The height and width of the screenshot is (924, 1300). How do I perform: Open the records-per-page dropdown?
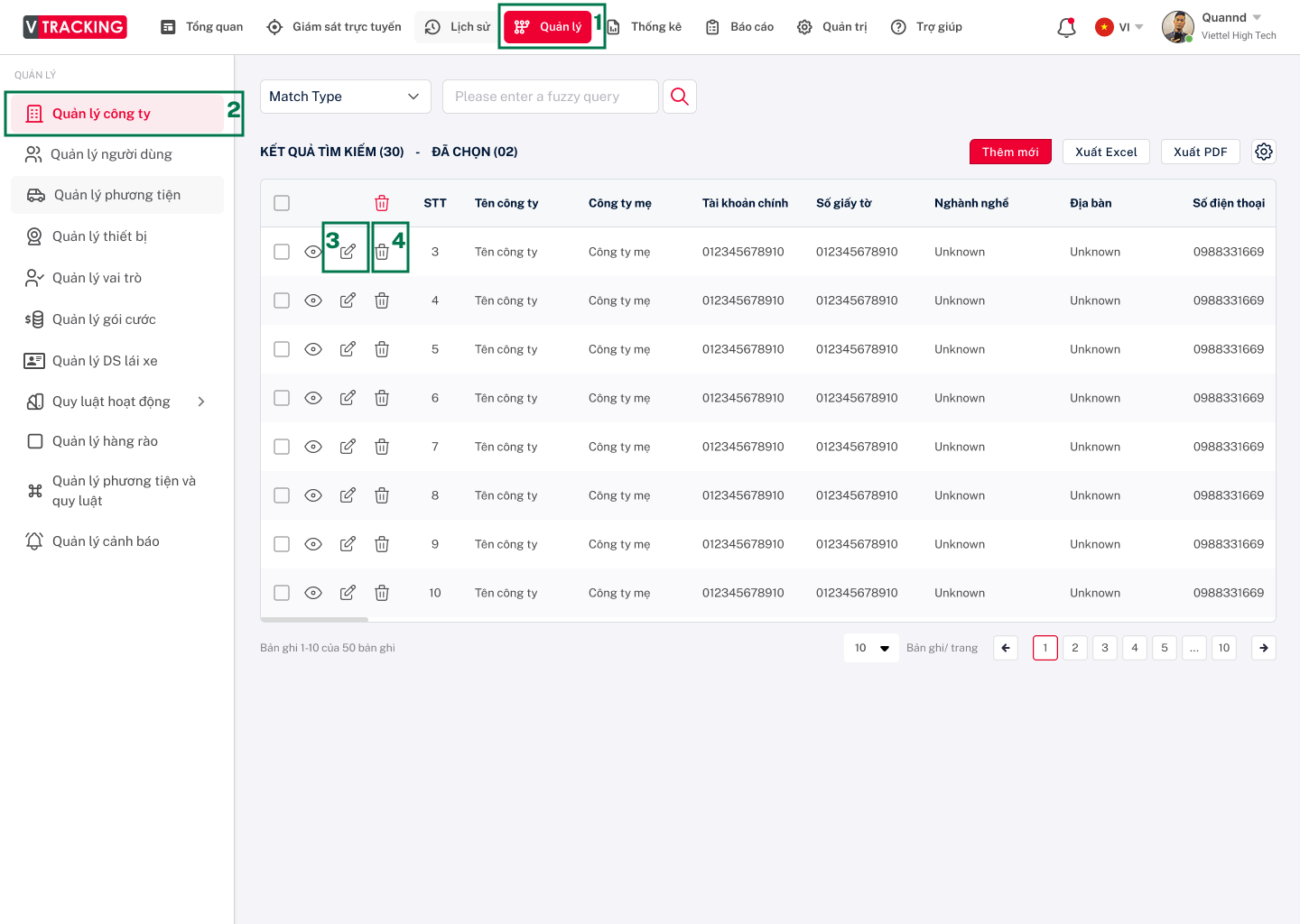(x=871, y=648)
